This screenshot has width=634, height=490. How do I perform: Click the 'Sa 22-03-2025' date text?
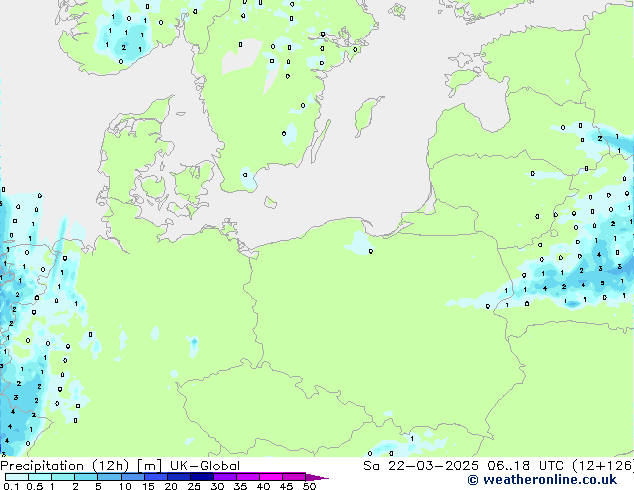tap(421, 466)
